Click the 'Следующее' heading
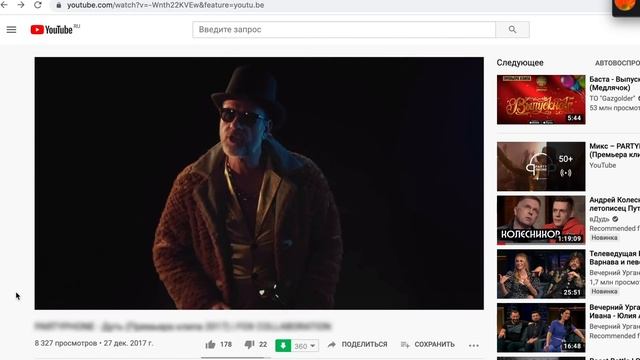 point(520,63)
